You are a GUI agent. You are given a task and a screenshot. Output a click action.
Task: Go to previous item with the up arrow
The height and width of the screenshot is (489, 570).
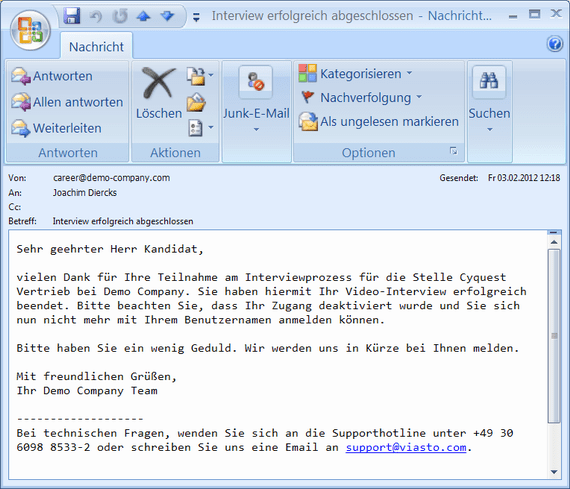pyautogui.click(x=144, y=16)
